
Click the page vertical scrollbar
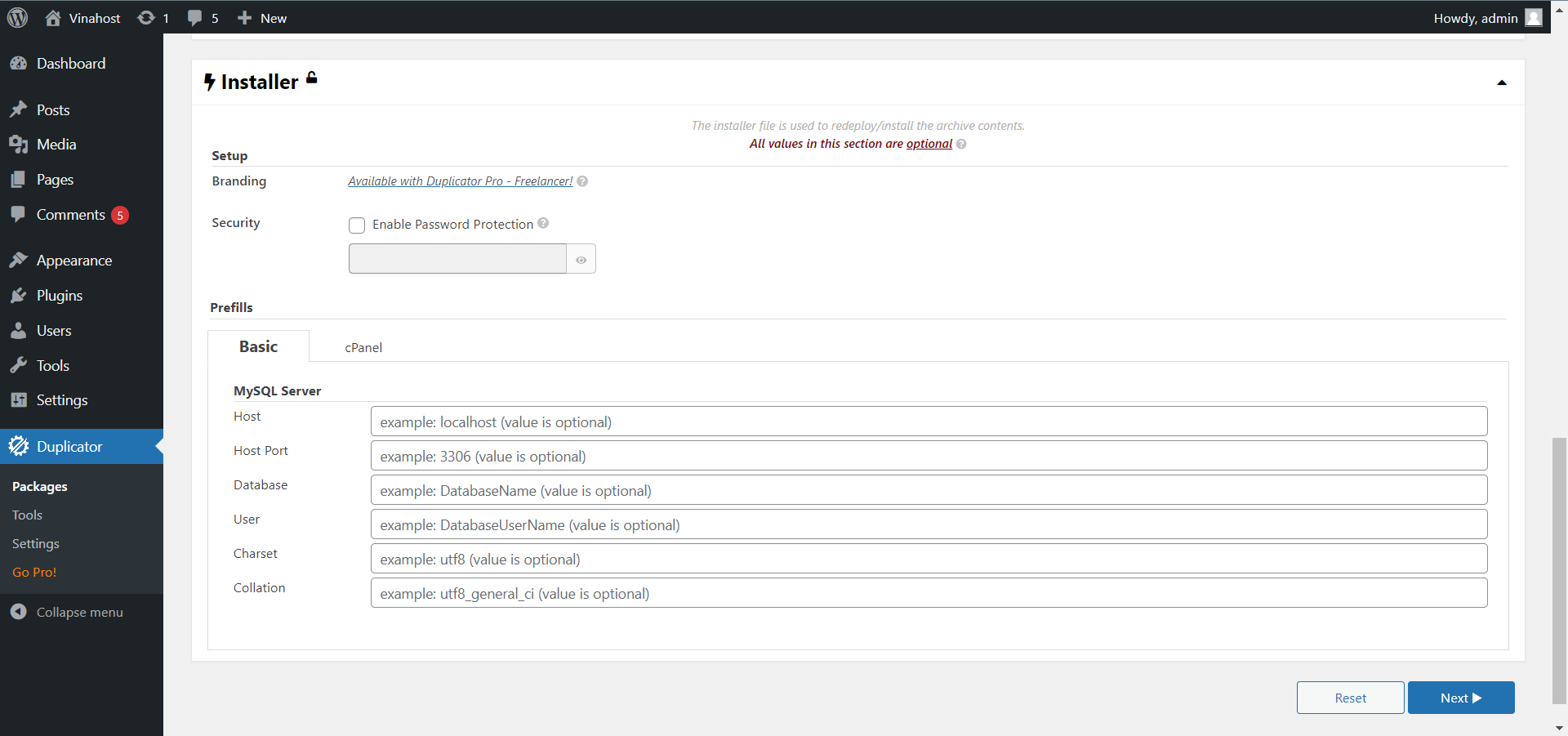pos(1559,570)
